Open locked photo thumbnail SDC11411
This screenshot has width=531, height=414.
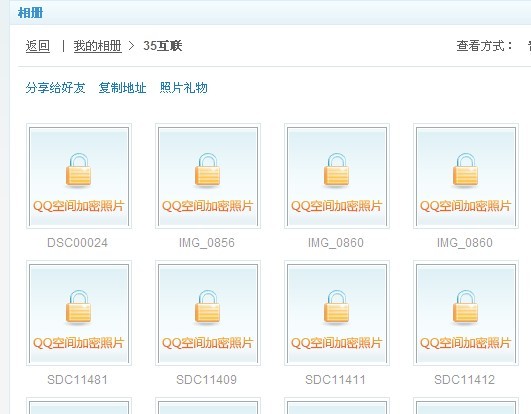[x=337, y=313]
